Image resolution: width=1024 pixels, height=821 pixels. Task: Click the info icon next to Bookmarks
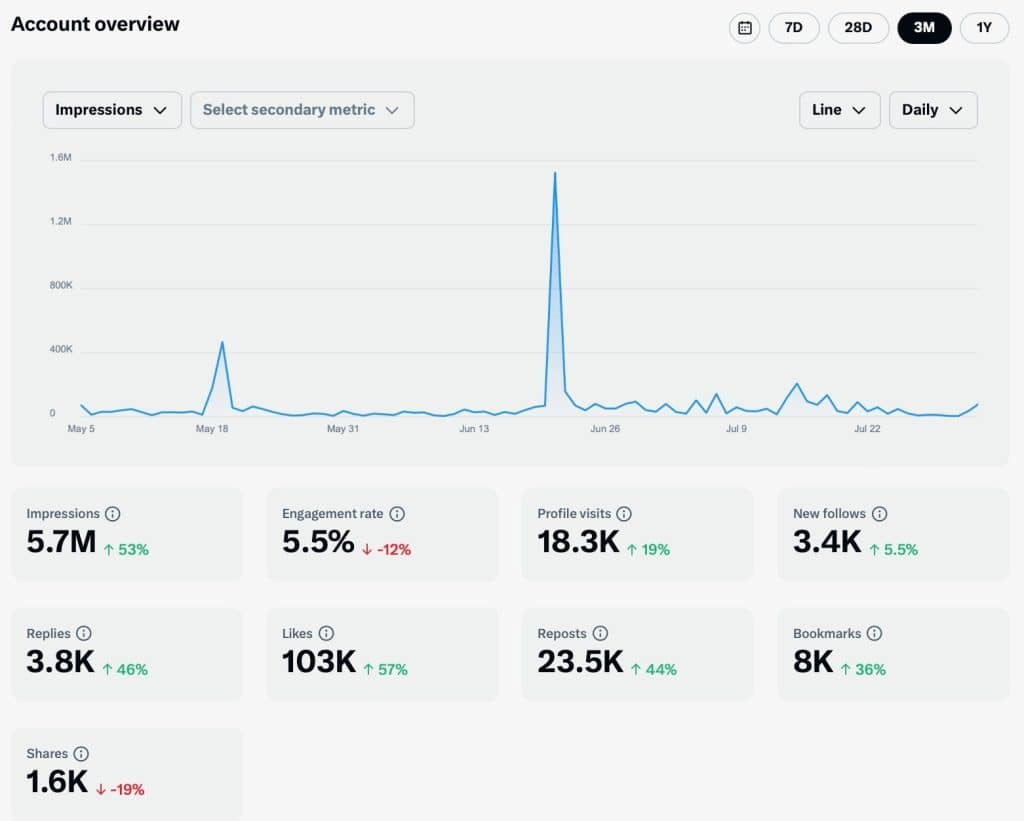tap(874, 634)
